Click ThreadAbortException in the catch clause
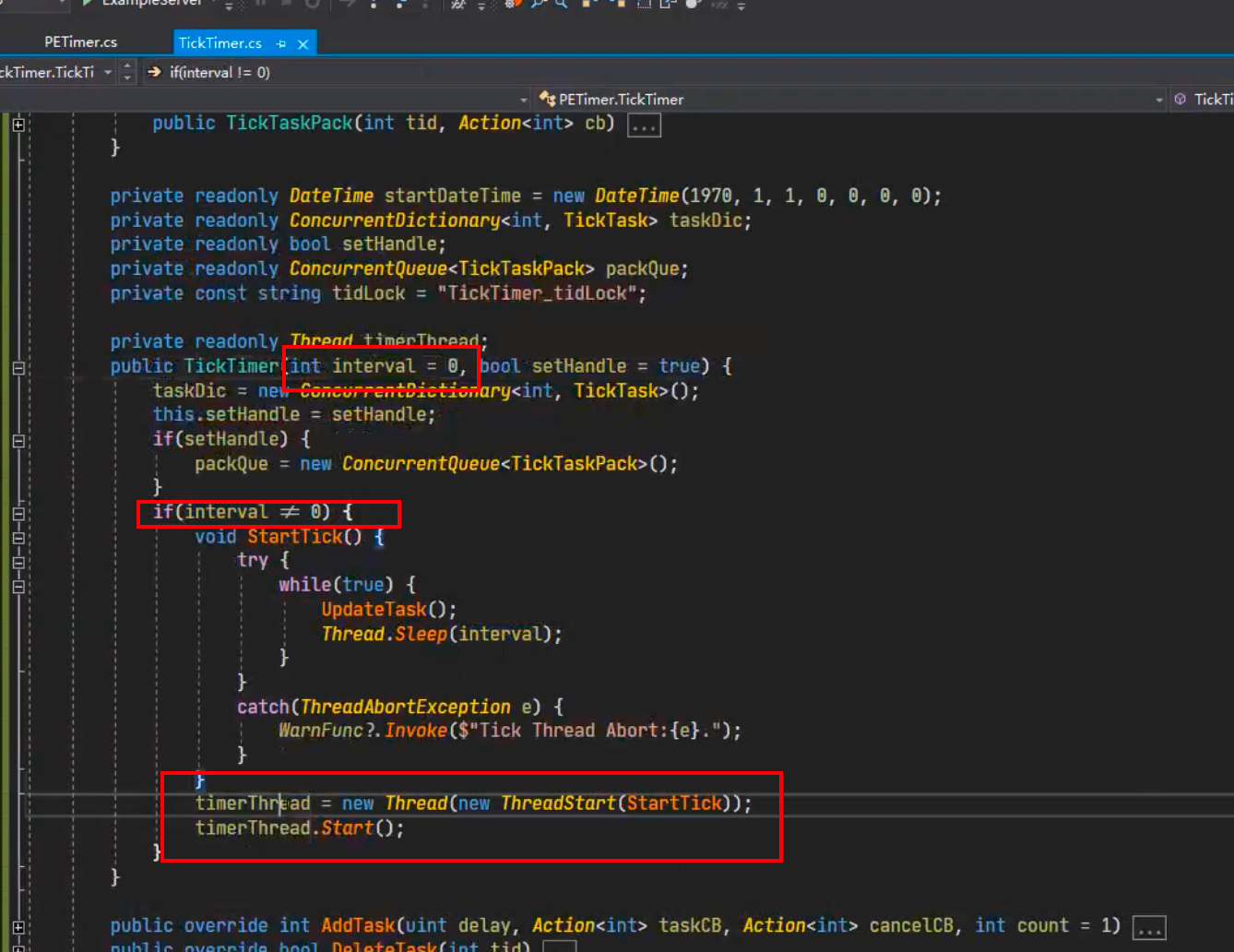This screenshot has width=1234, height=952. (406, 707)
